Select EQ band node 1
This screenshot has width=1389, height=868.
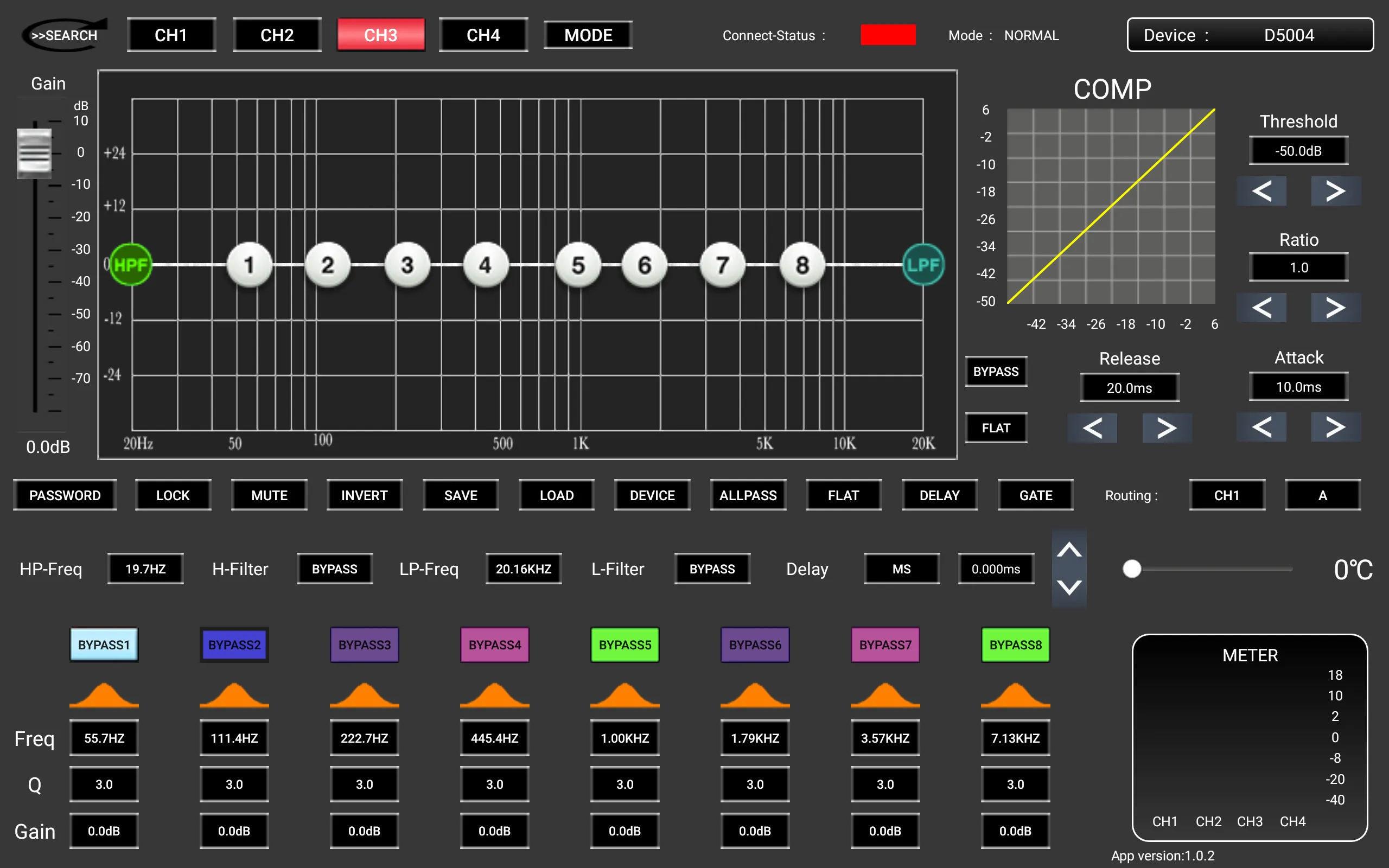tap(249, 265)
